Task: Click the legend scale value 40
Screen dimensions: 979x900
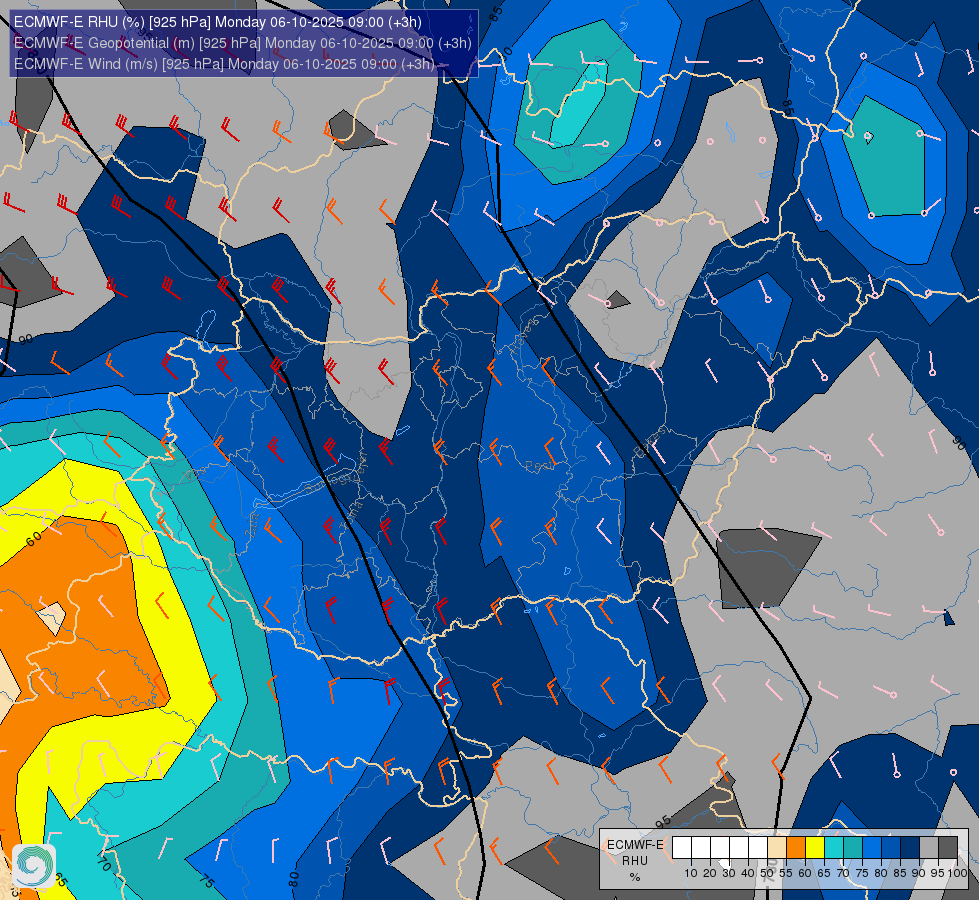Action: click(x=748, y=873)
